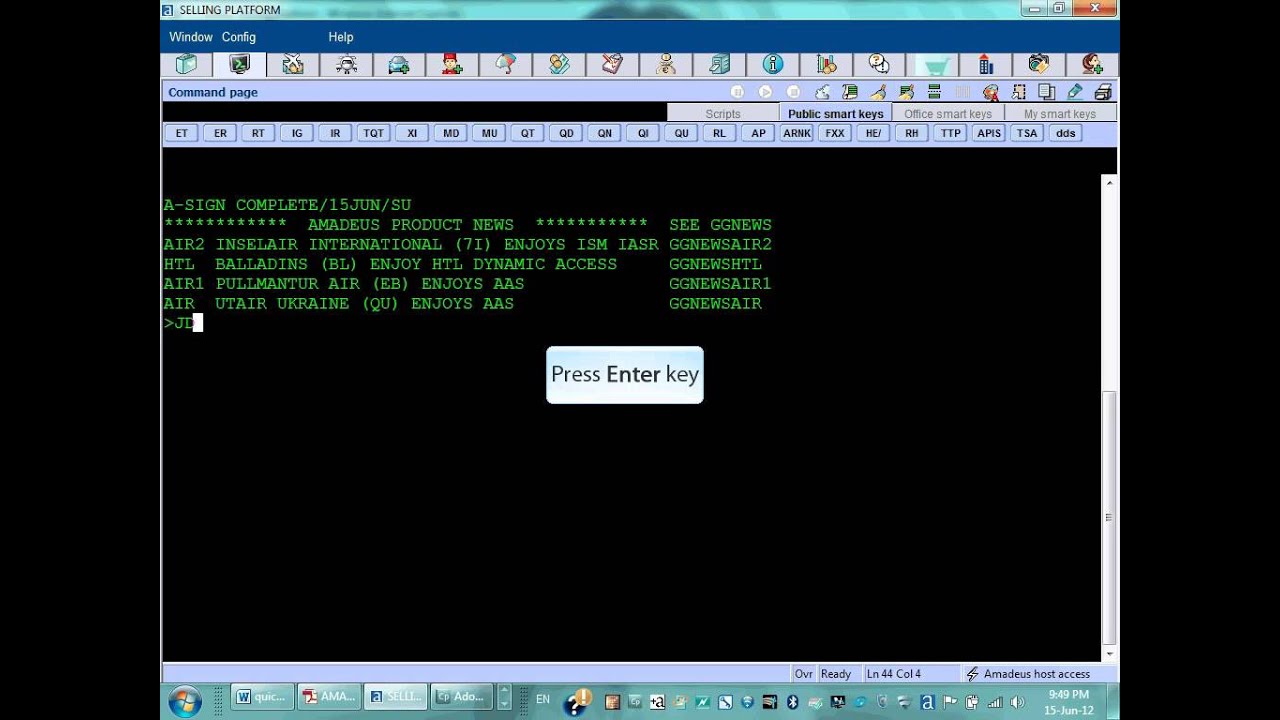Click the terminal scrollbar down arrow
Screen dimensions: 1280x720
coord(1108,654)
